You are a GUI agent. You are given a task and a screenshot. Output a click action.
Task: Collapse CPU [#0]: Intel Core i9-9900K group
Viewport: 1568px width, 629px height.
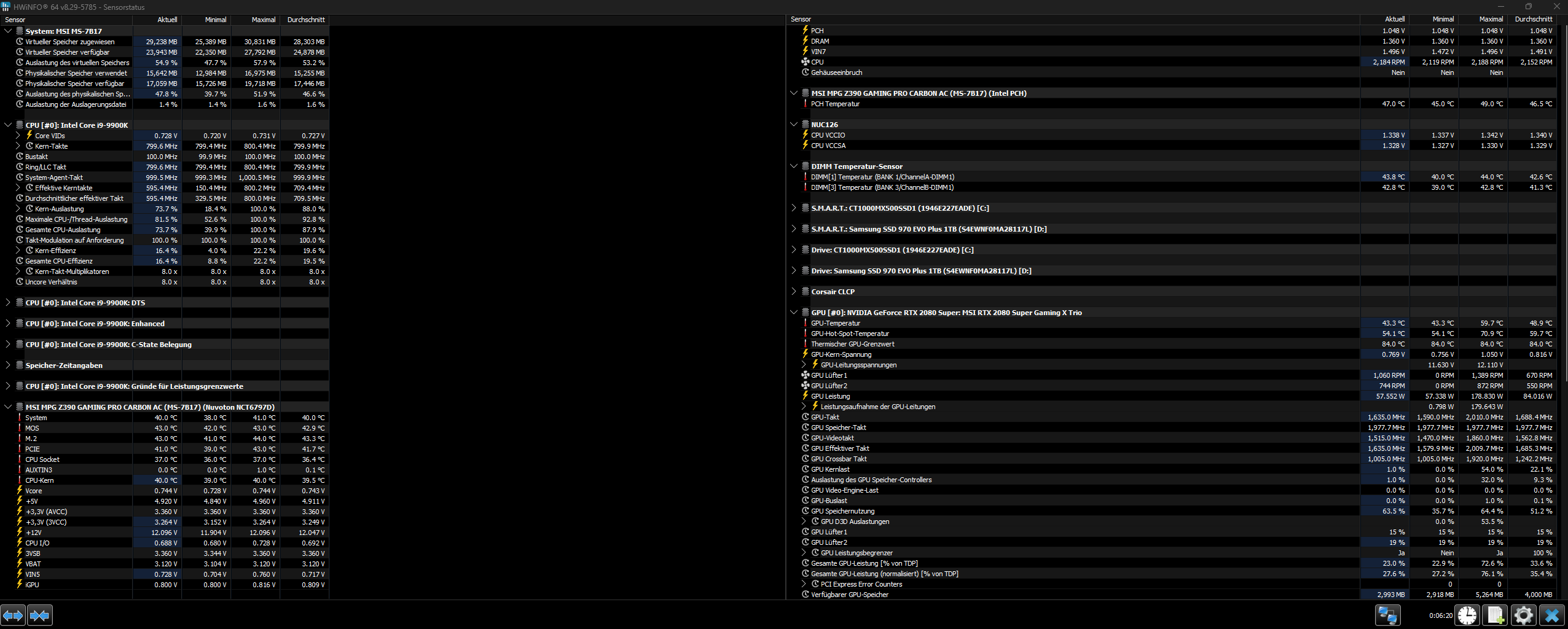click(8, 125)
